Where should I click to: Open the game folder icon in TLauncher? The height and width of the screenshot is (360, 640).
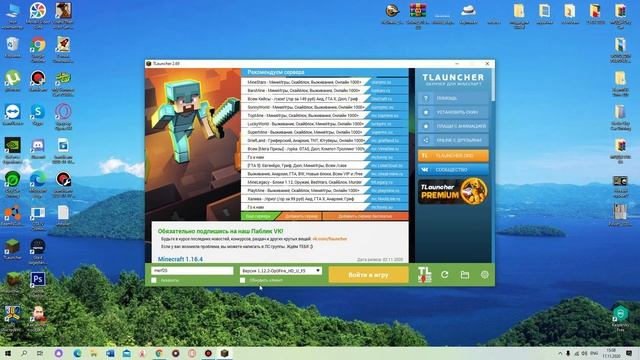[464, 275]
